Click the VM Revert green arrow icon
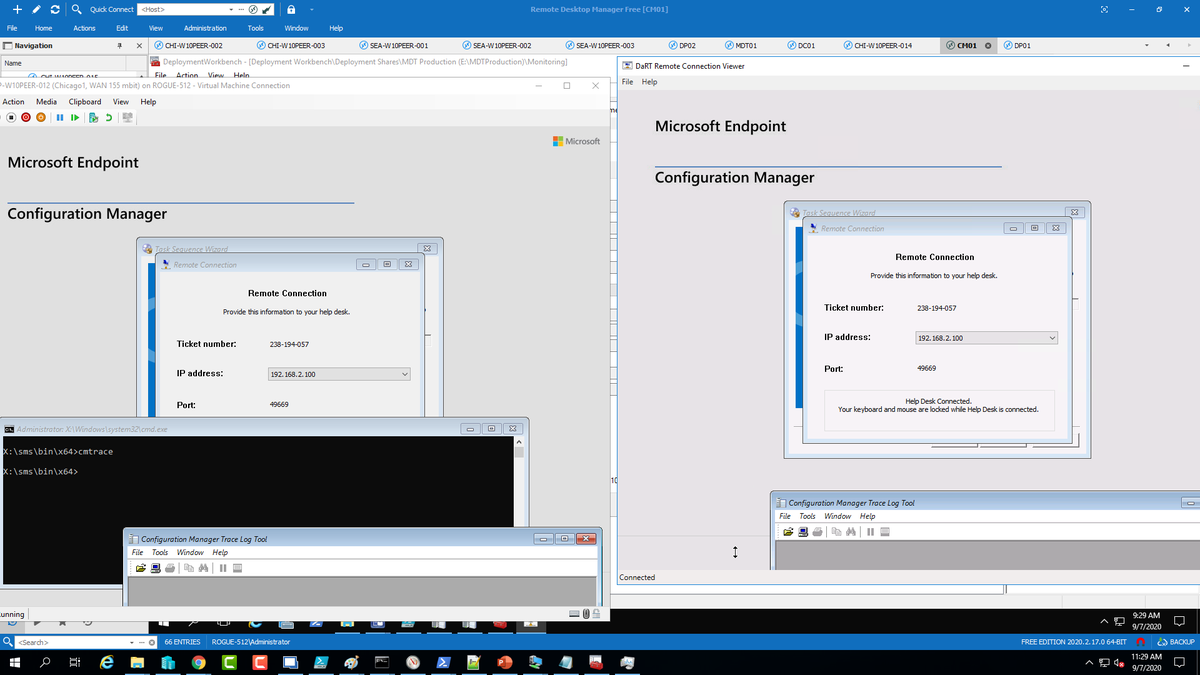Screen dimensions: 1200x675 click(x=108, y=118)
